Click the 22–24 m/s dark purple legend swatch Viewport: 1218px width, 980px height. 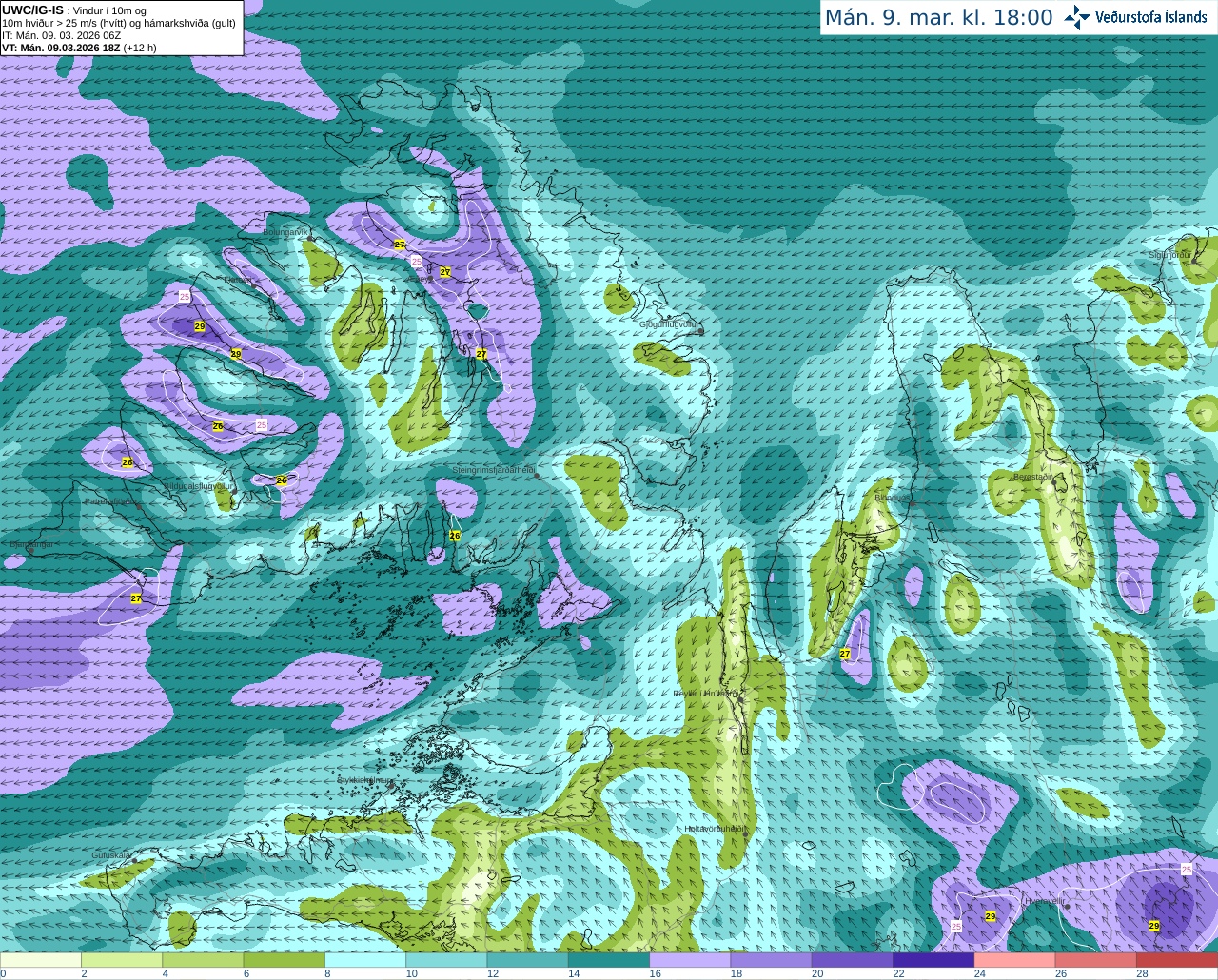933,960
